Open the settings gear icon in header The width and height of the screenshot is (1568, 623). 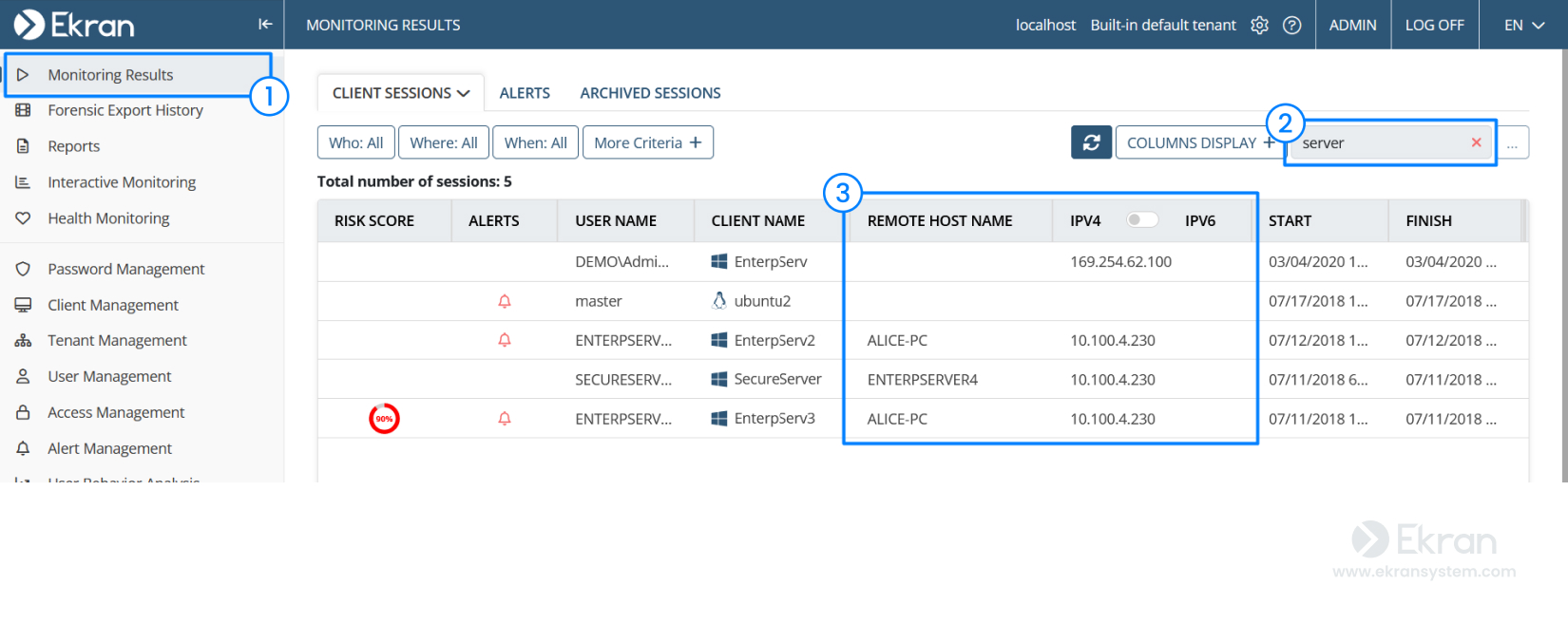(x=1259, y=26)
